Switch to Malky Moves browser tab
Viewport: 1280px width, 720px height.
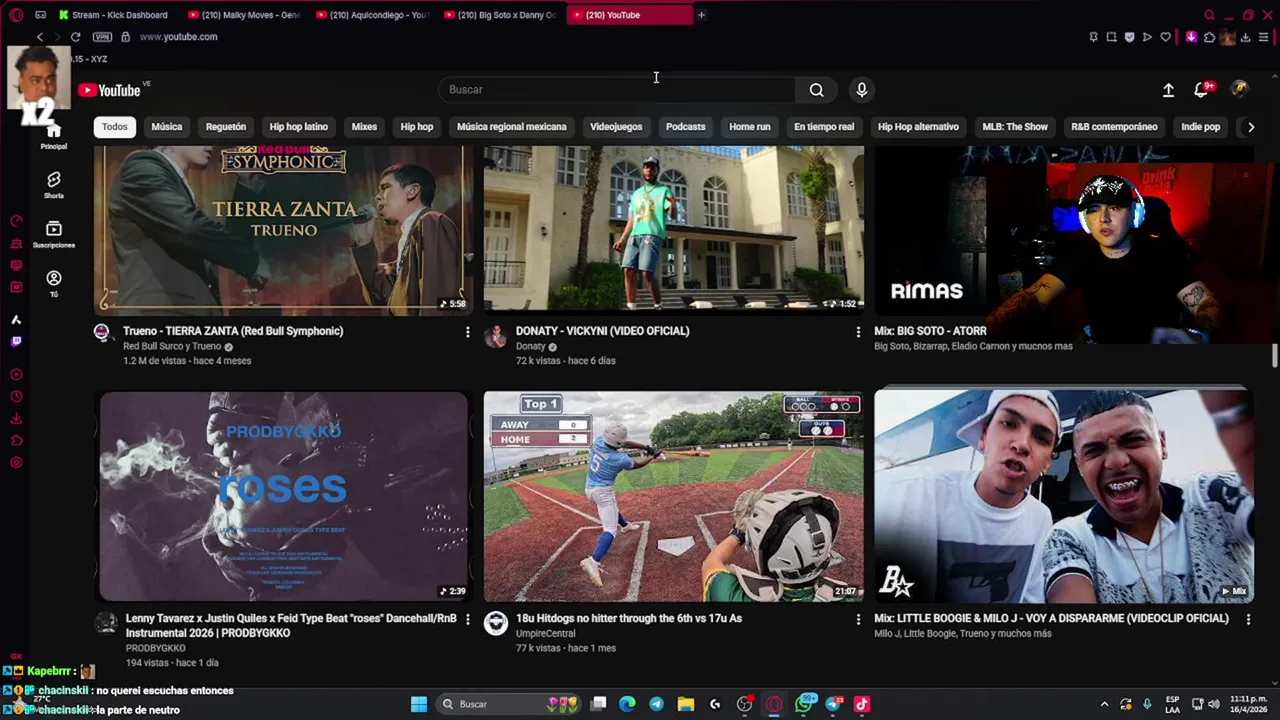[247, 15]
